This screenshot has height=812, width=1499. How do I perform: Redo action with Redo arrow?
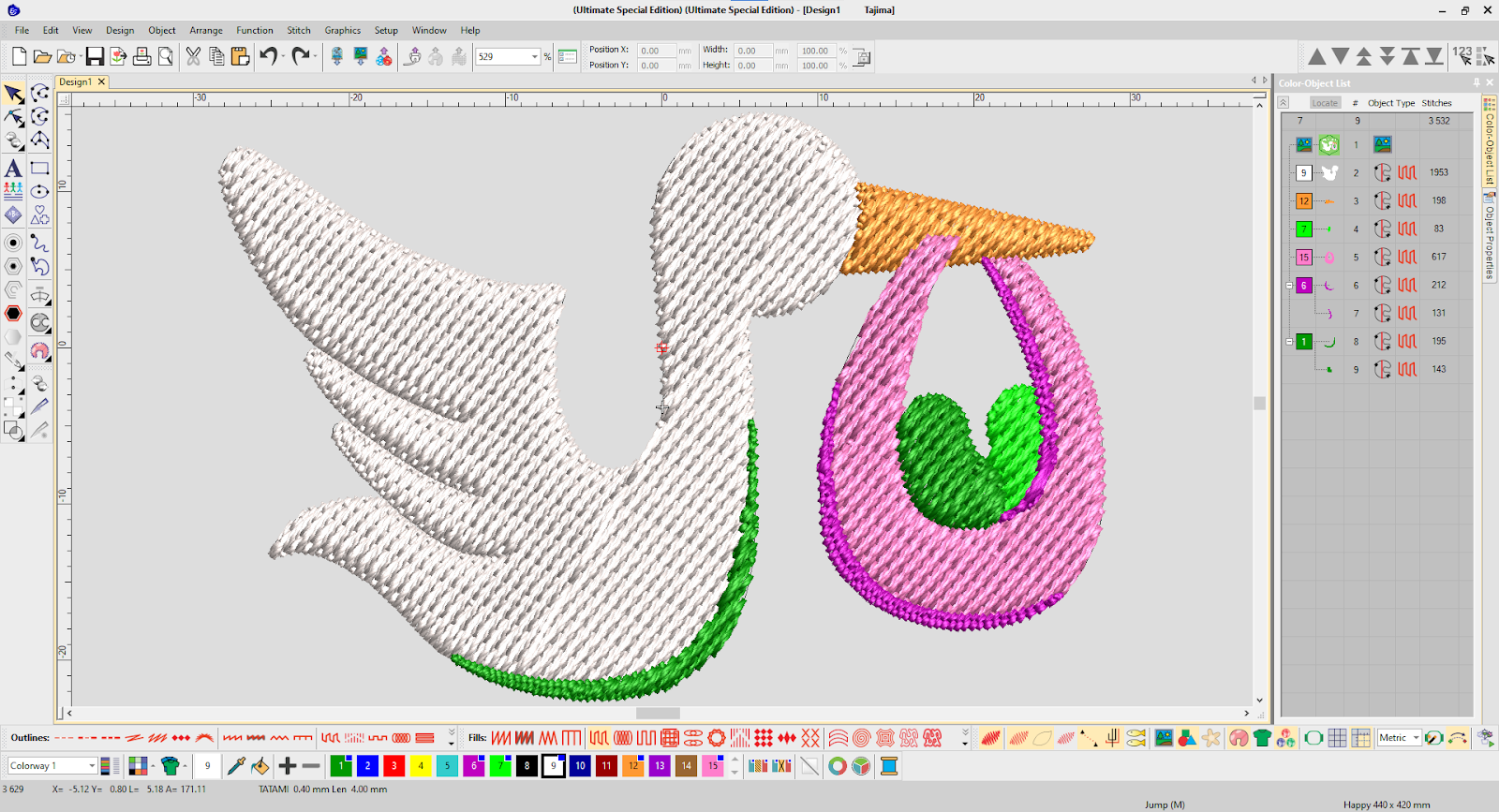(x=300, y=57)
